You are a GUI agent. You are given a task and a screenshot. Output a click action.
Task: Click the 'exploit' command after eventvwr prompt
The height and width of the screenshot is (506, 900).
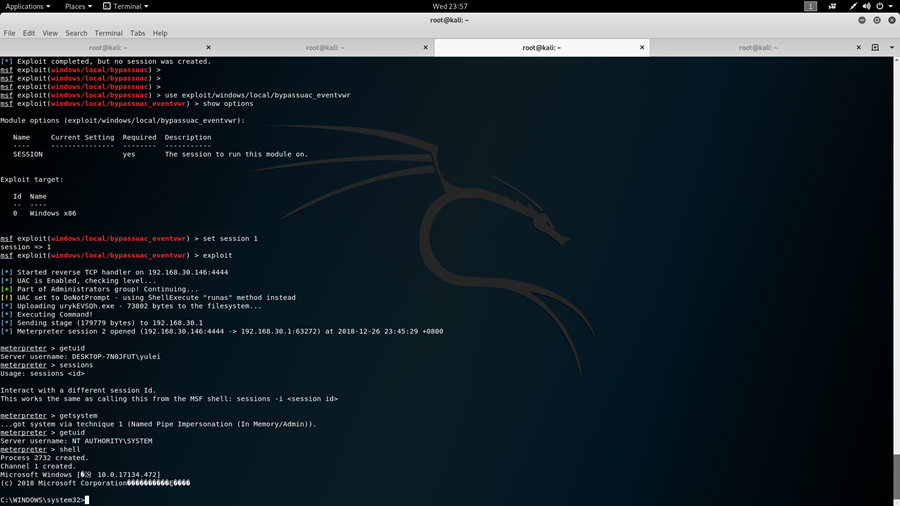[x=218, y=256]
